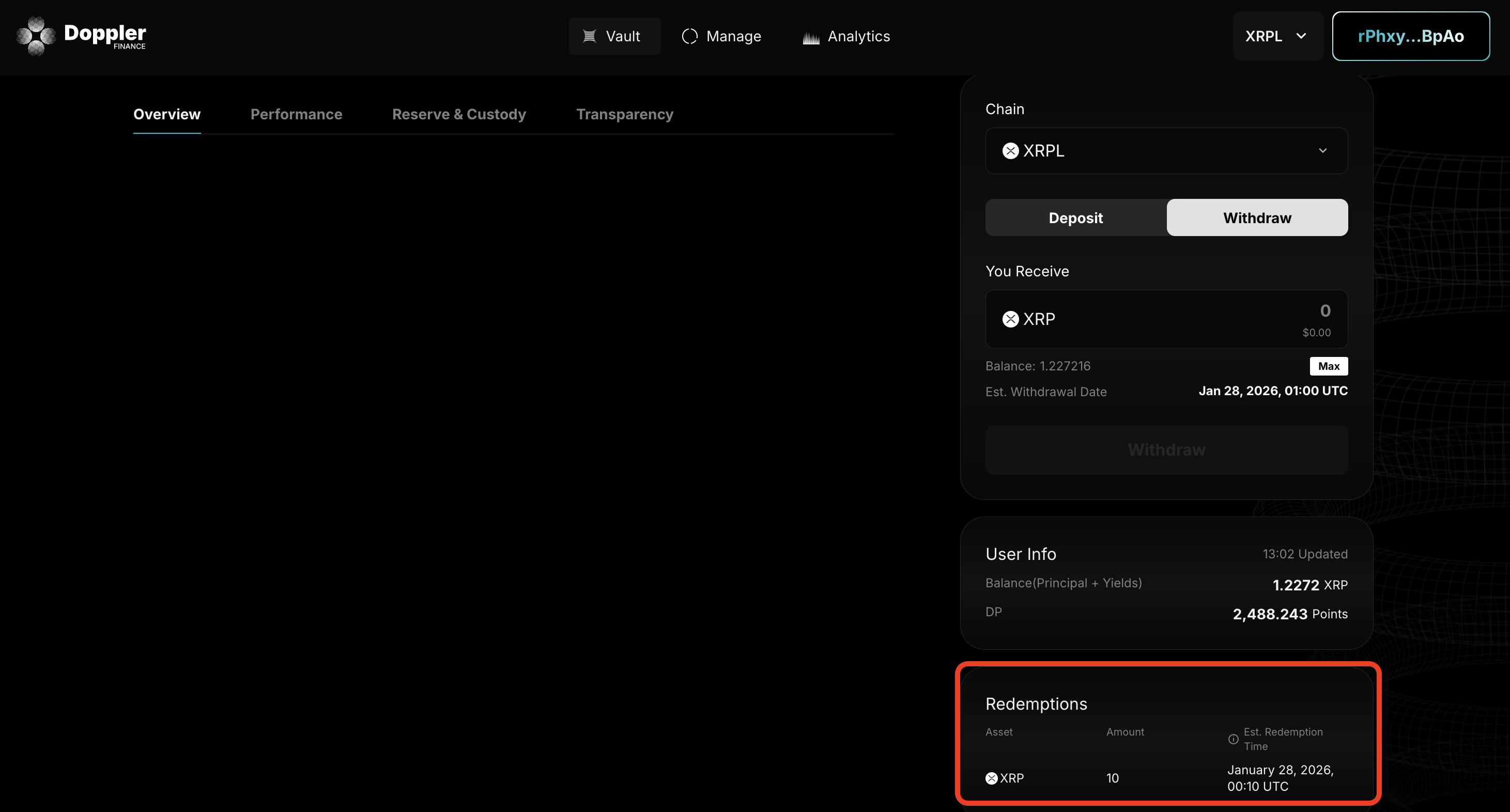Switch to the Performance tab

point(296,114)
